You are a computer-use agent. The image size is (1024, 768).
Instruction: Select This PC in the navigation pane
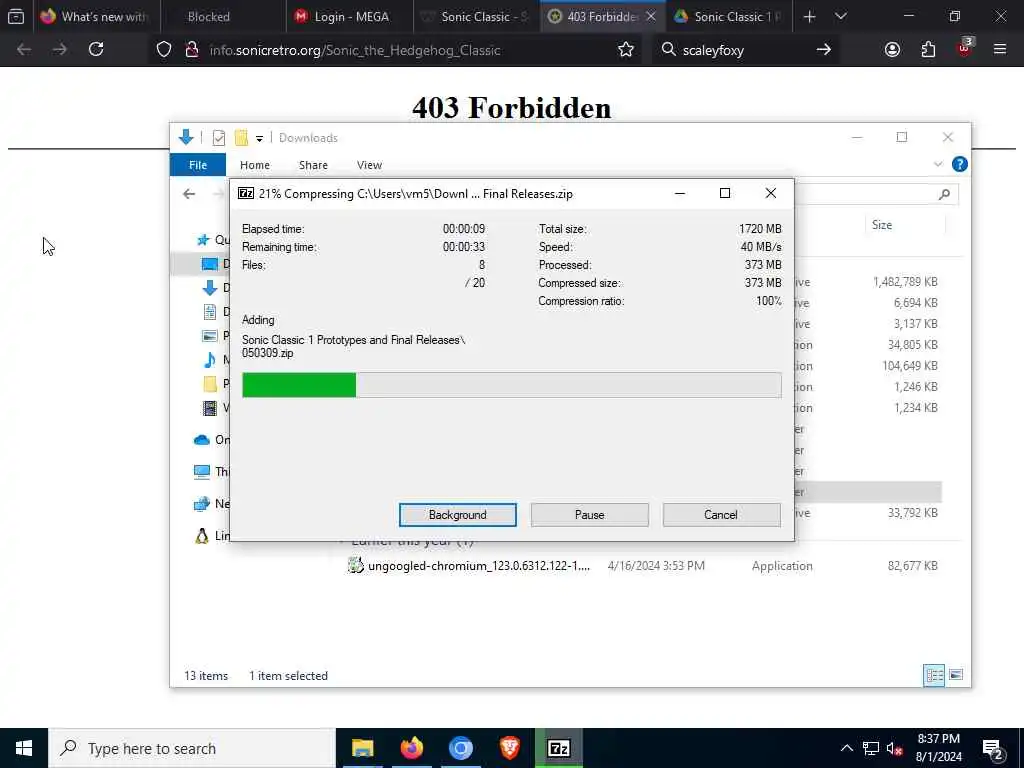(212, 472)
